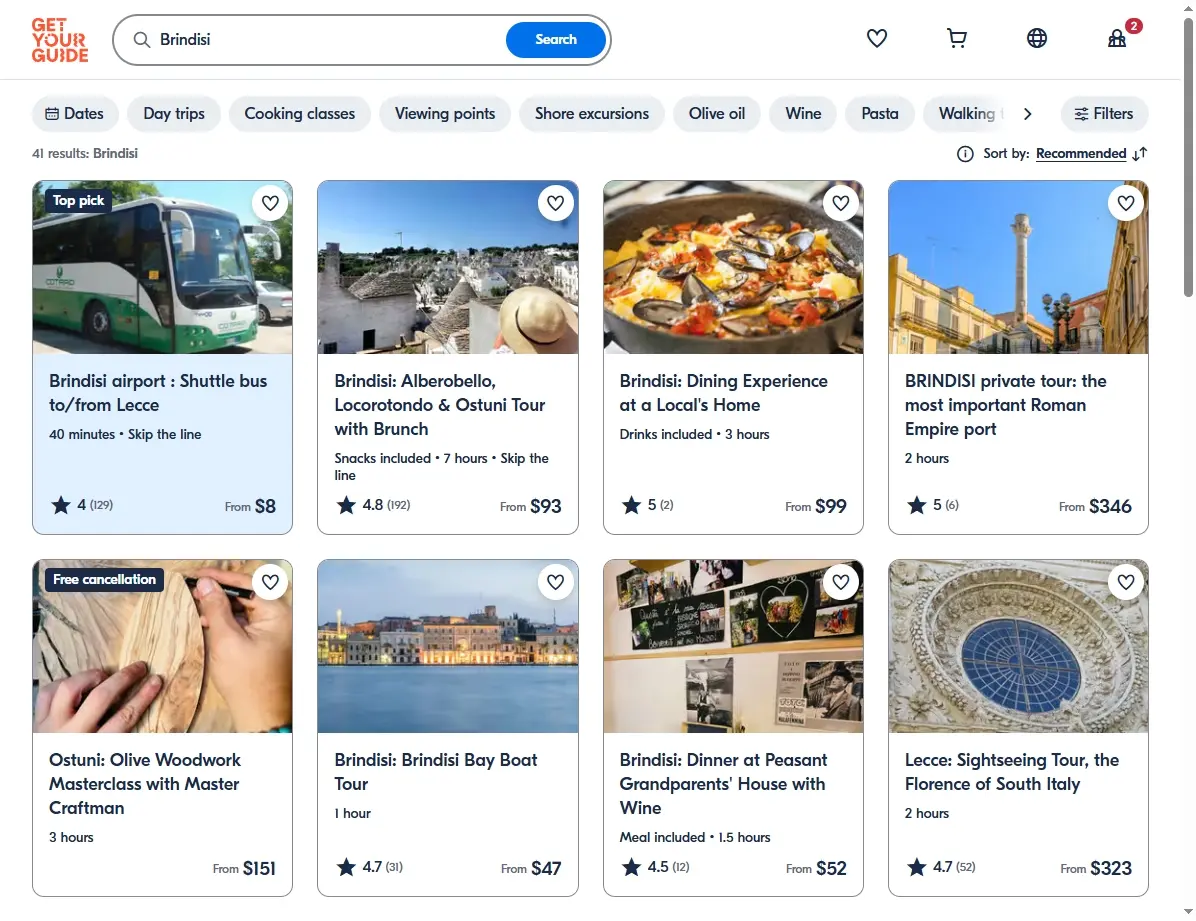Click the info icon beside Sort by
This screenshot has height=921, width=1196.
(x=965, y=154)
